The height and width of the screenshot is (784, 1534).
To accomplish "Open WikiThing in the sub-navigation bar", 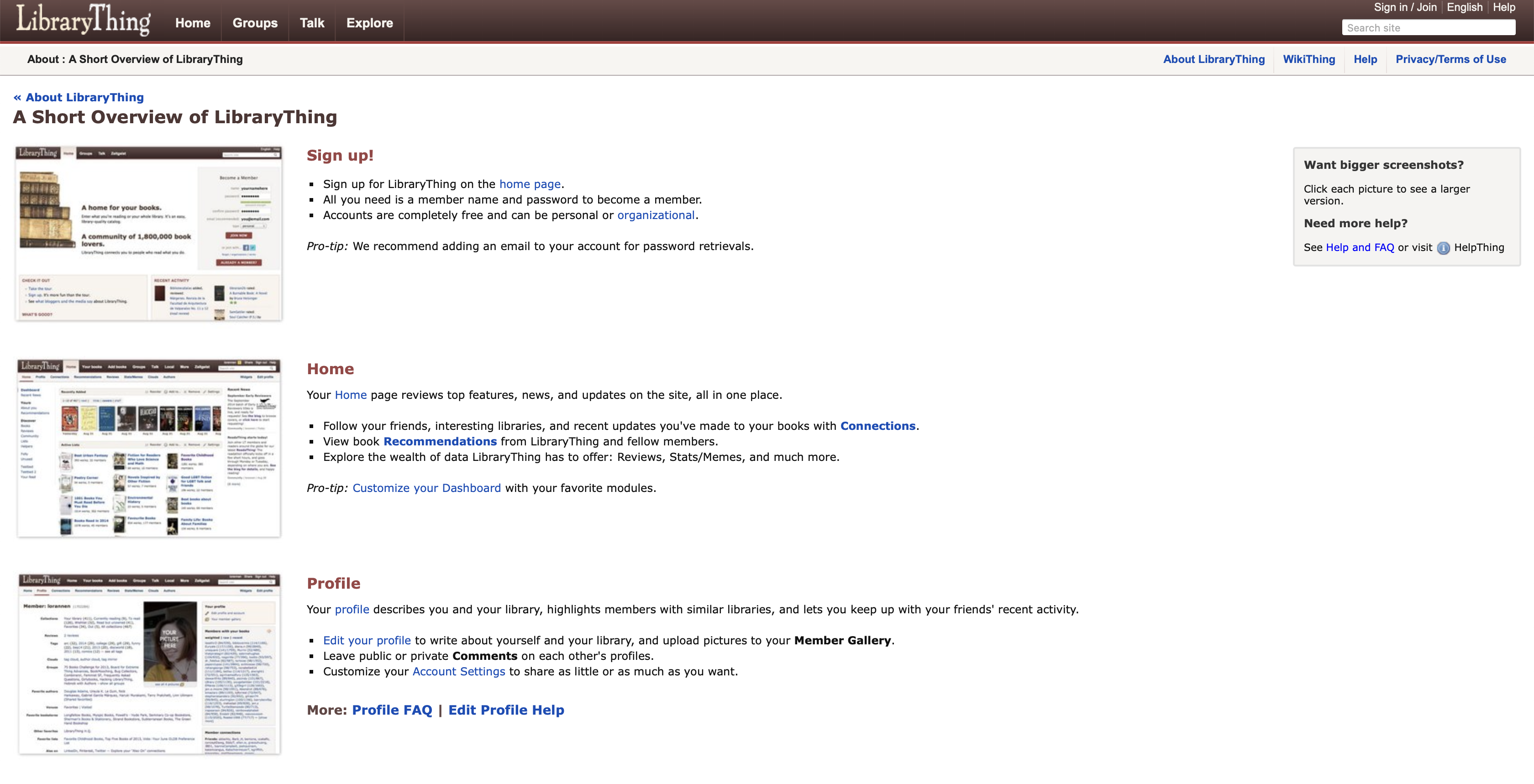I will coord(1309,59).
